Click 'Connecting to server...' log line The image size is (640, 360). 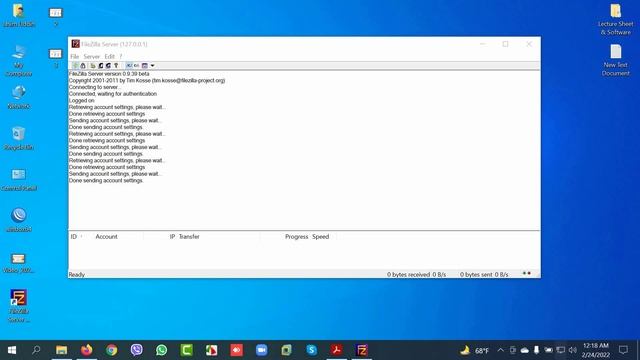pyautogui.click(x=95, y=87)
